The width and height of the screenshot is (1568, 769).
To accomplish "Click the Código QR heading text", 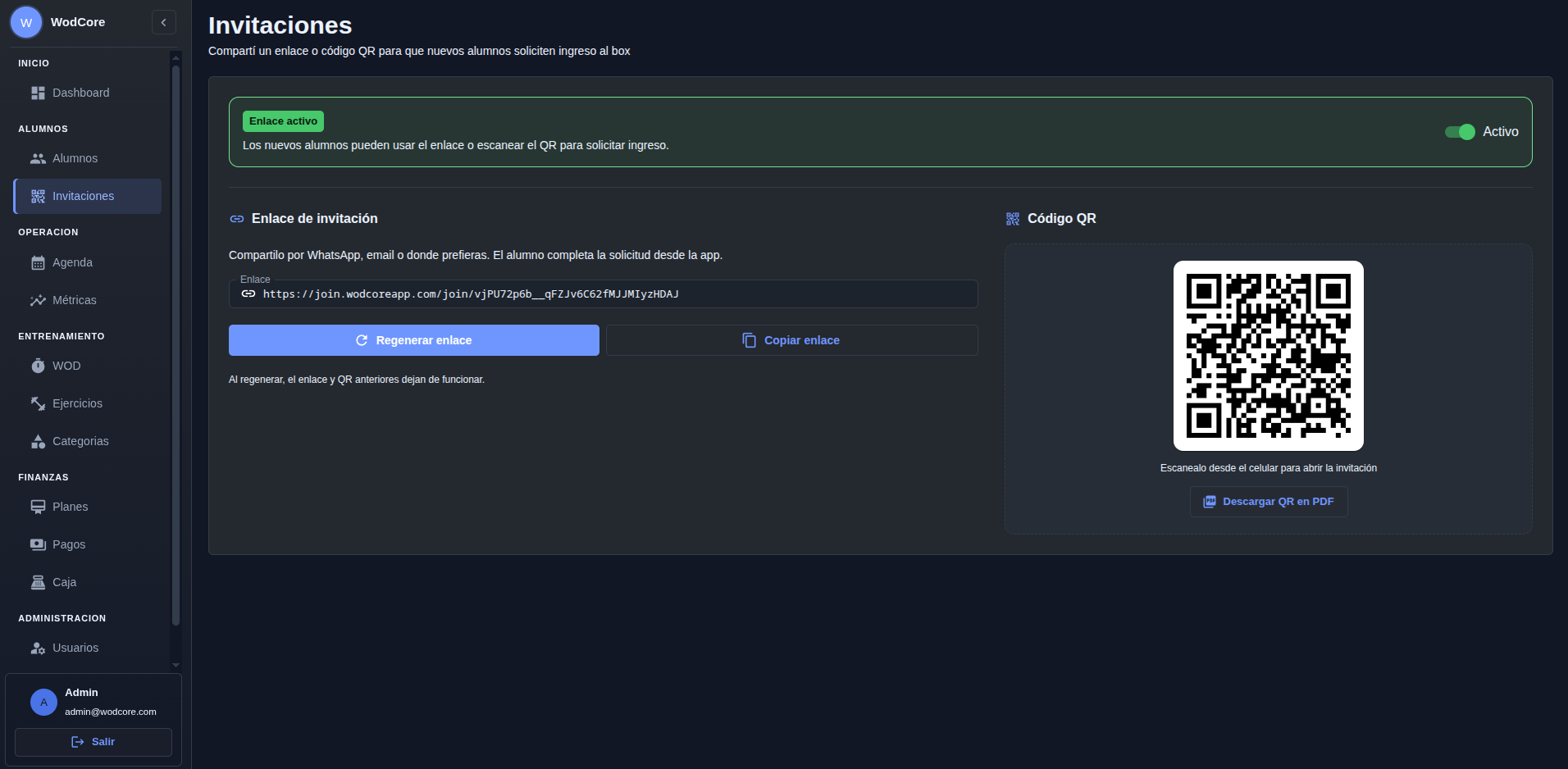I will click(1062, 219).
